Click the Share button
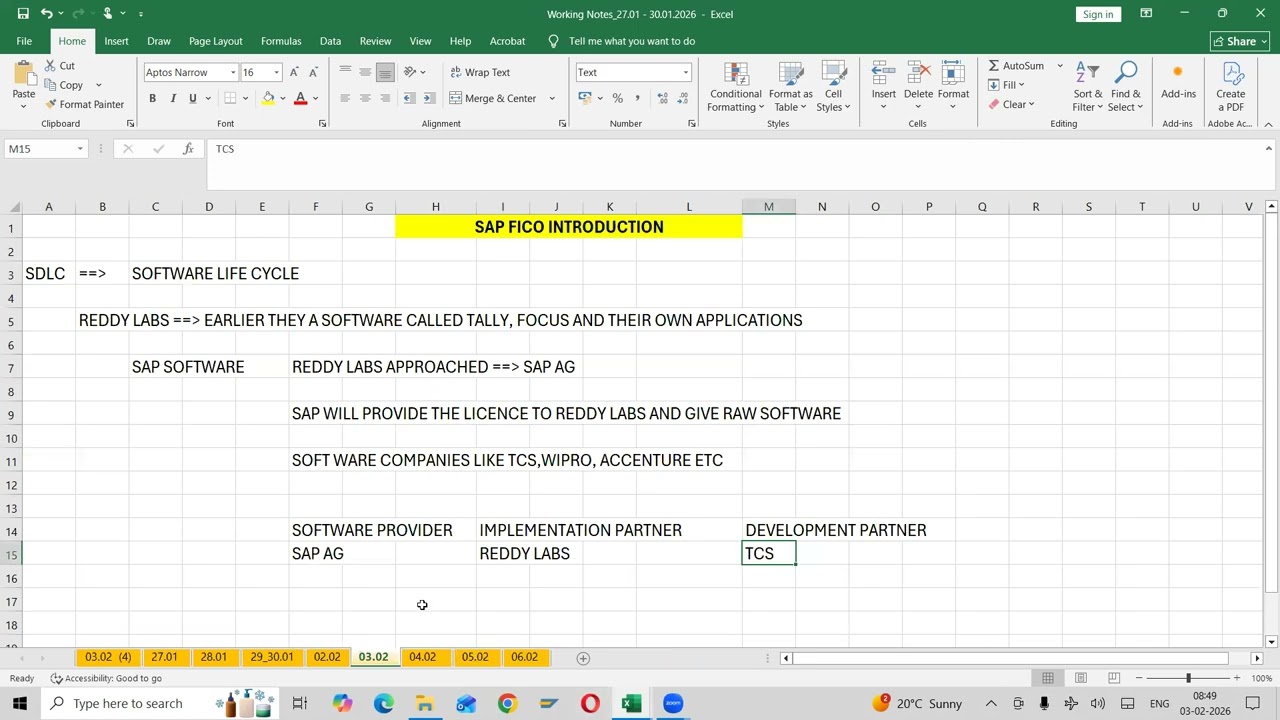 point(1239,41)
